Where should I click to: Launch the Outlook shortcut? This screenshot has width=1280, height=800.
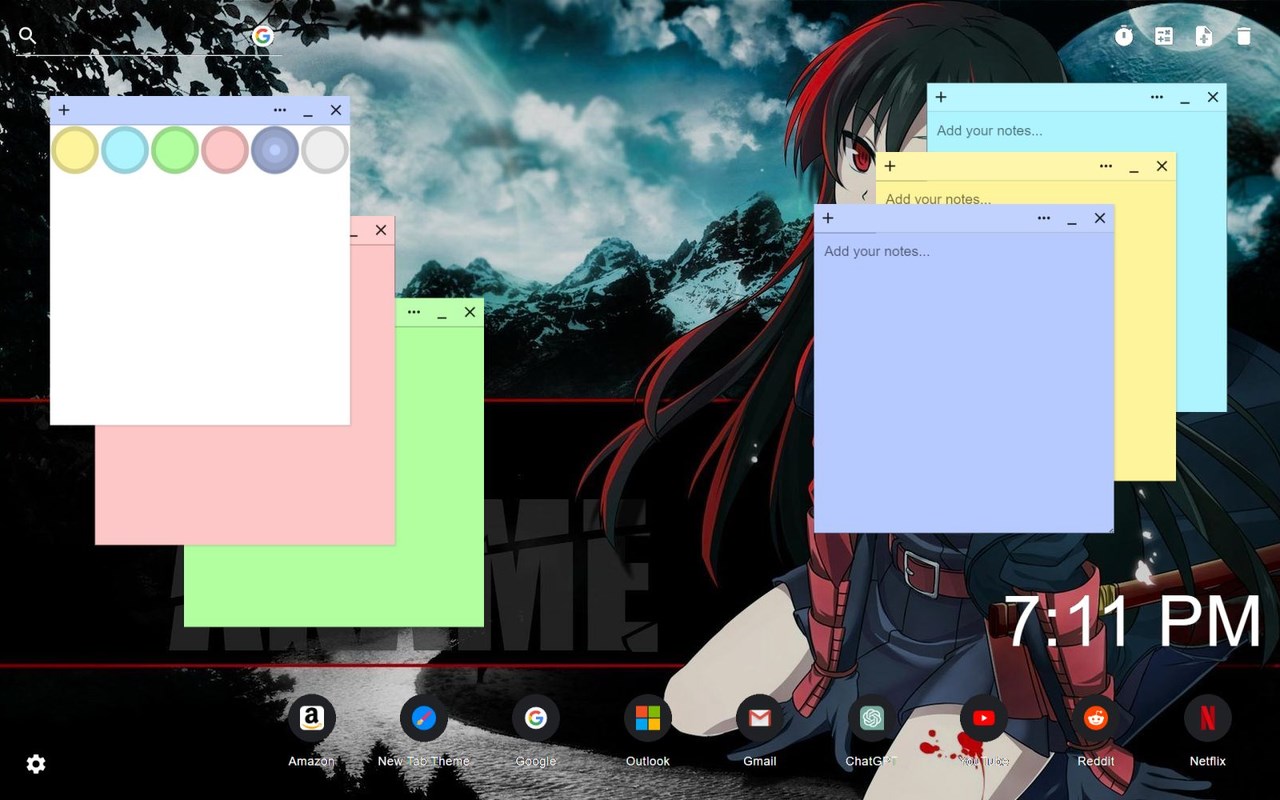648,718
